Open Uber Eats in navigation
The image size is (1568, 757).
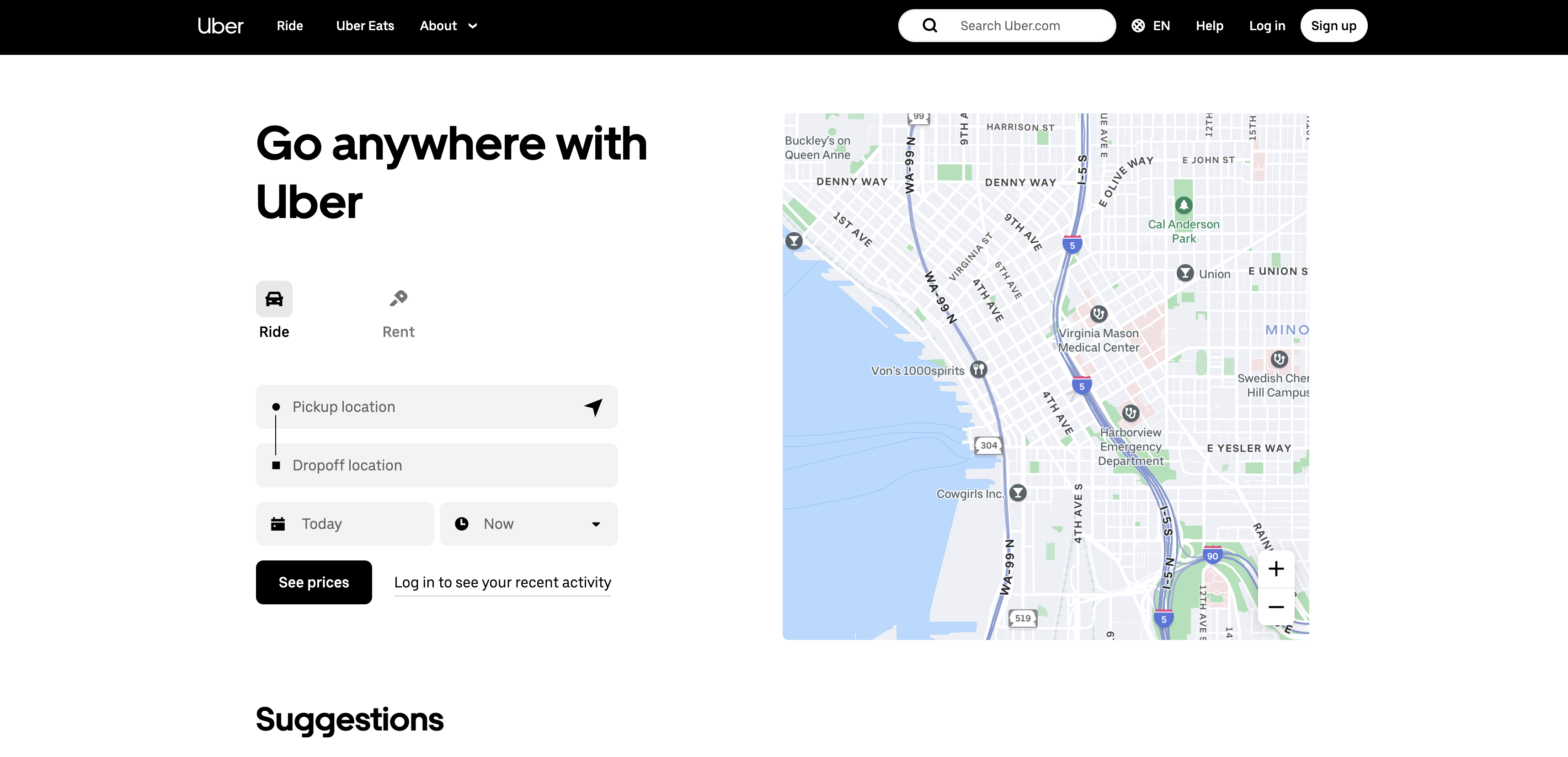[x=365, y=26]
